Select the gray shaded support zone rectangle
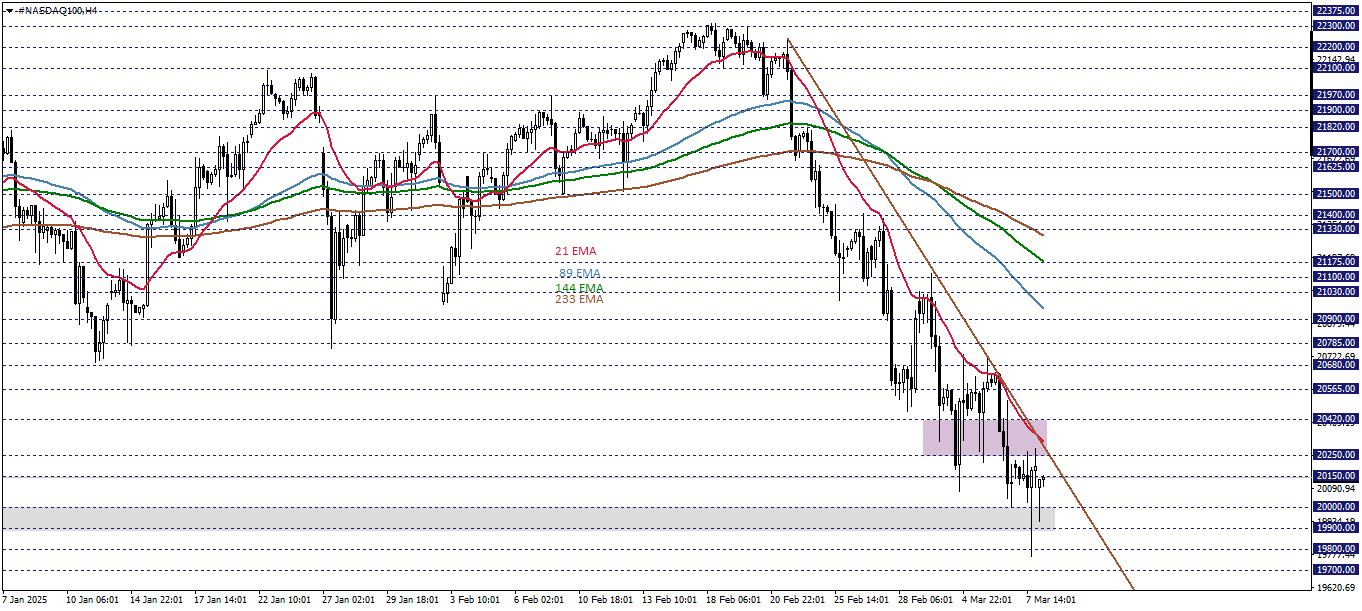1362x611 pixels. pyautogui.click(x=527, y=517)
